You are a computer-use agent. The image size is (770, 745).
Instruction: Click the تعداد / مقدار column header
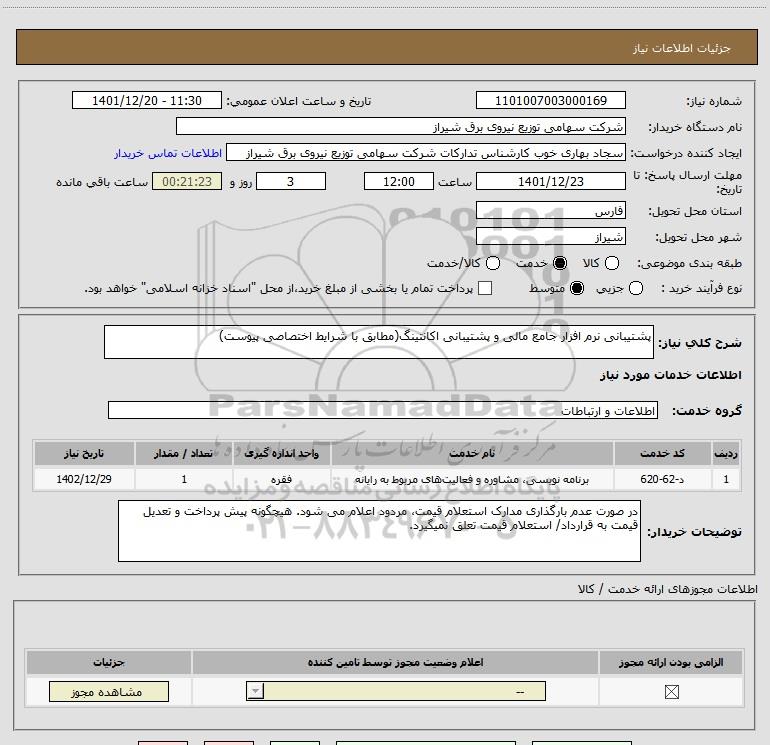click(184, 453)
